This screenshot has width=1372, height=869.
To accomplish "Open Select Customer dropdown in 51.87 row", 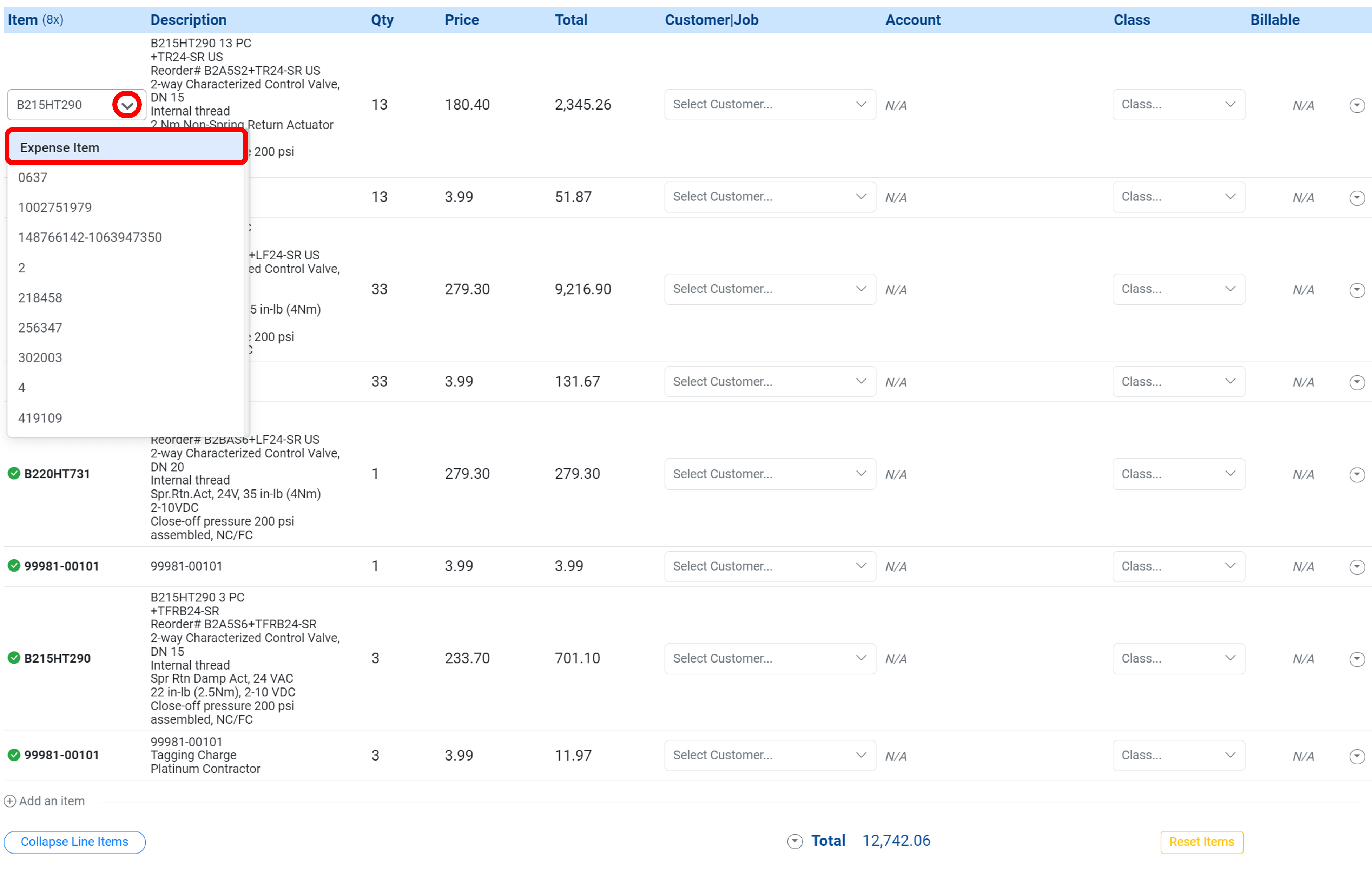I will pyautogui.click(x=769, y=197).
